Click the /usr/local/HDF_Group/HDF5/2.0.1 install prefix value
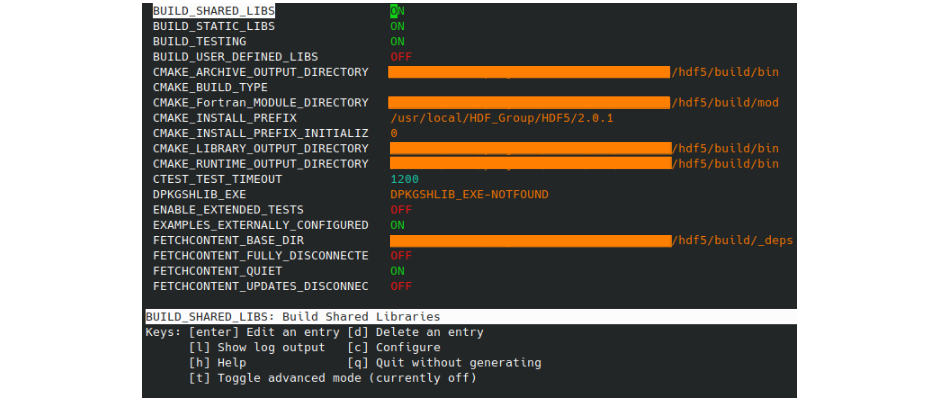This screenshot has width=939, height=401. pos(502,118)
